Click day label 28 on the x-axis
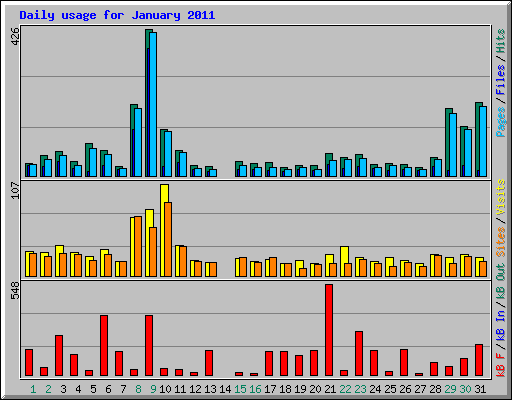Image resolution: width=512 pixels, height=400 pixels. 435,389
